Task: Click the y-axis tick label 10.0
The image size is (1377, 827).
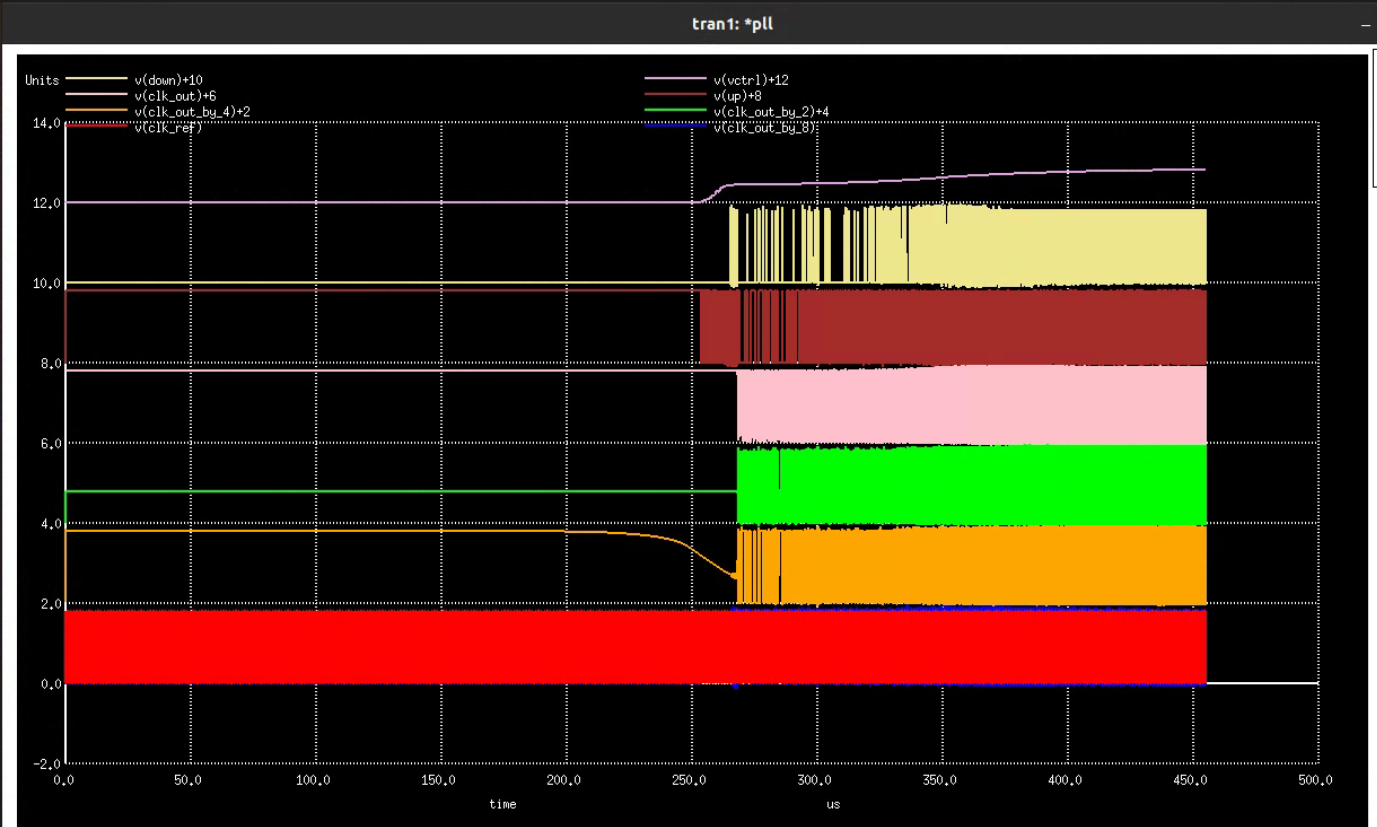Action: click(49, 283)
